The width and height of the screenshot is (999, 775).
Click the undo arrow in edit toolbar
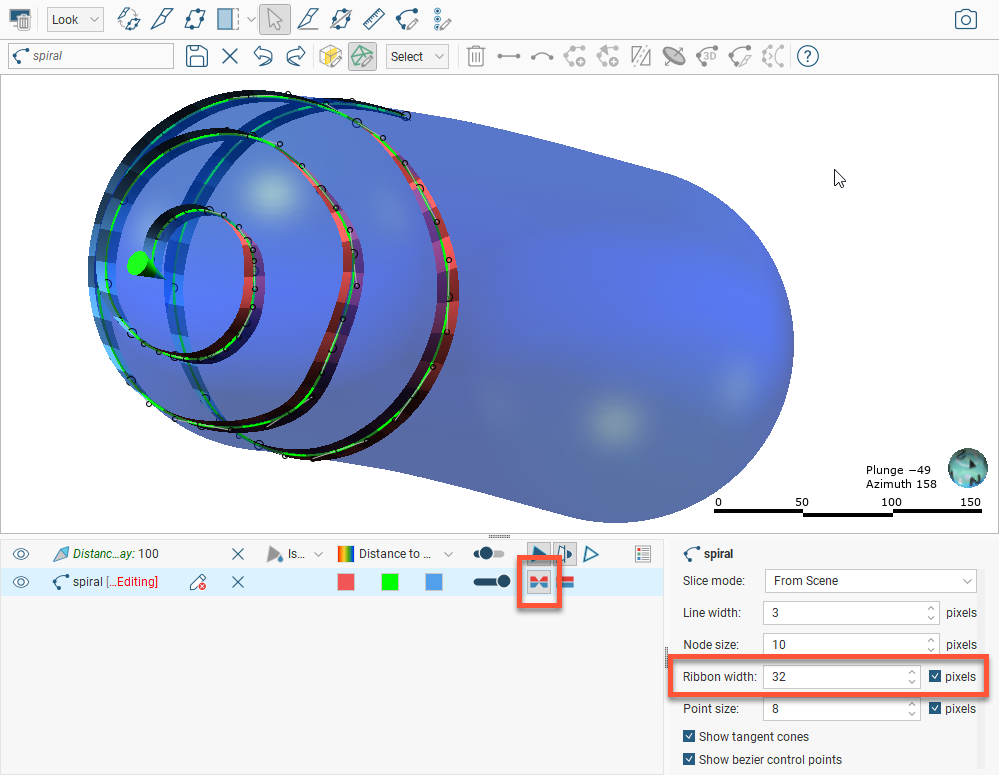[263, 57]
